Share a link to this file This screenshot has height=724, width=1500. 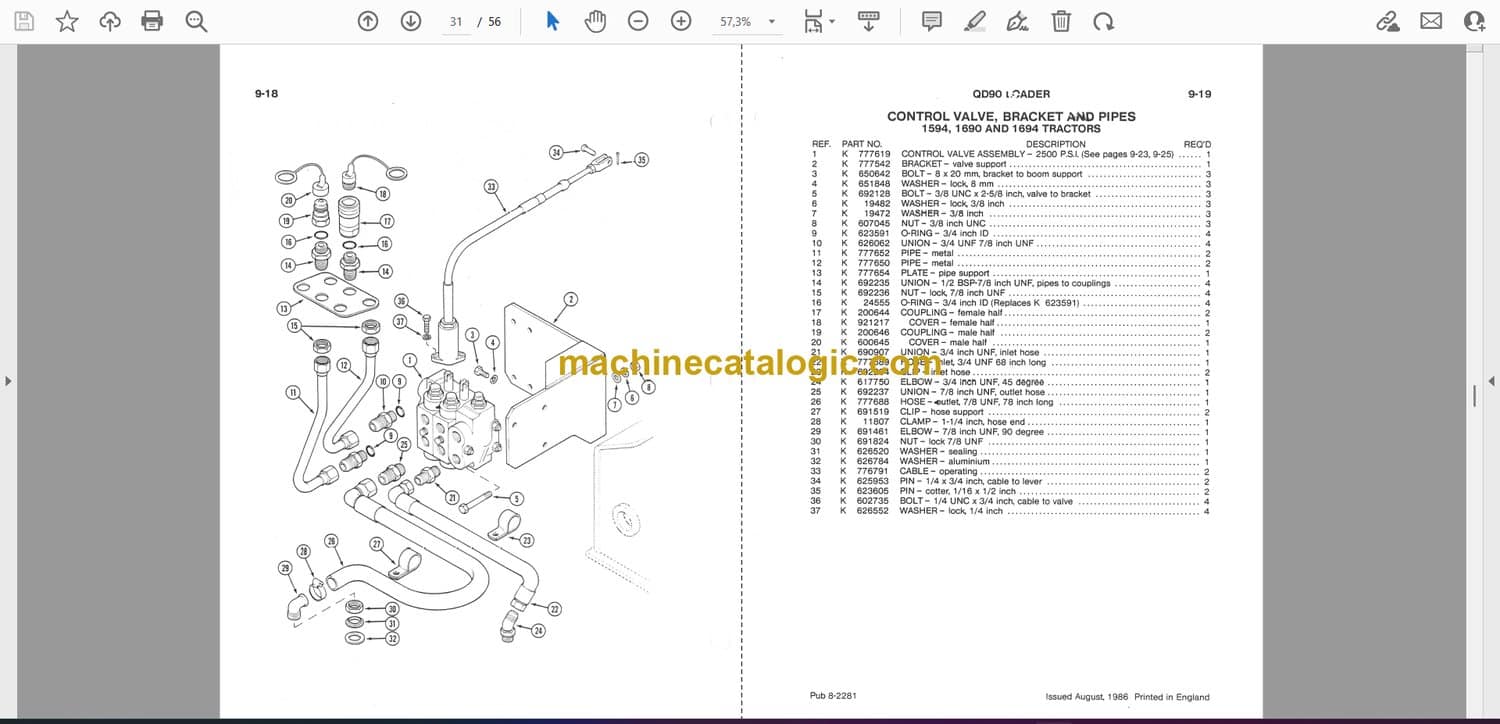(x=1388, y=21)
